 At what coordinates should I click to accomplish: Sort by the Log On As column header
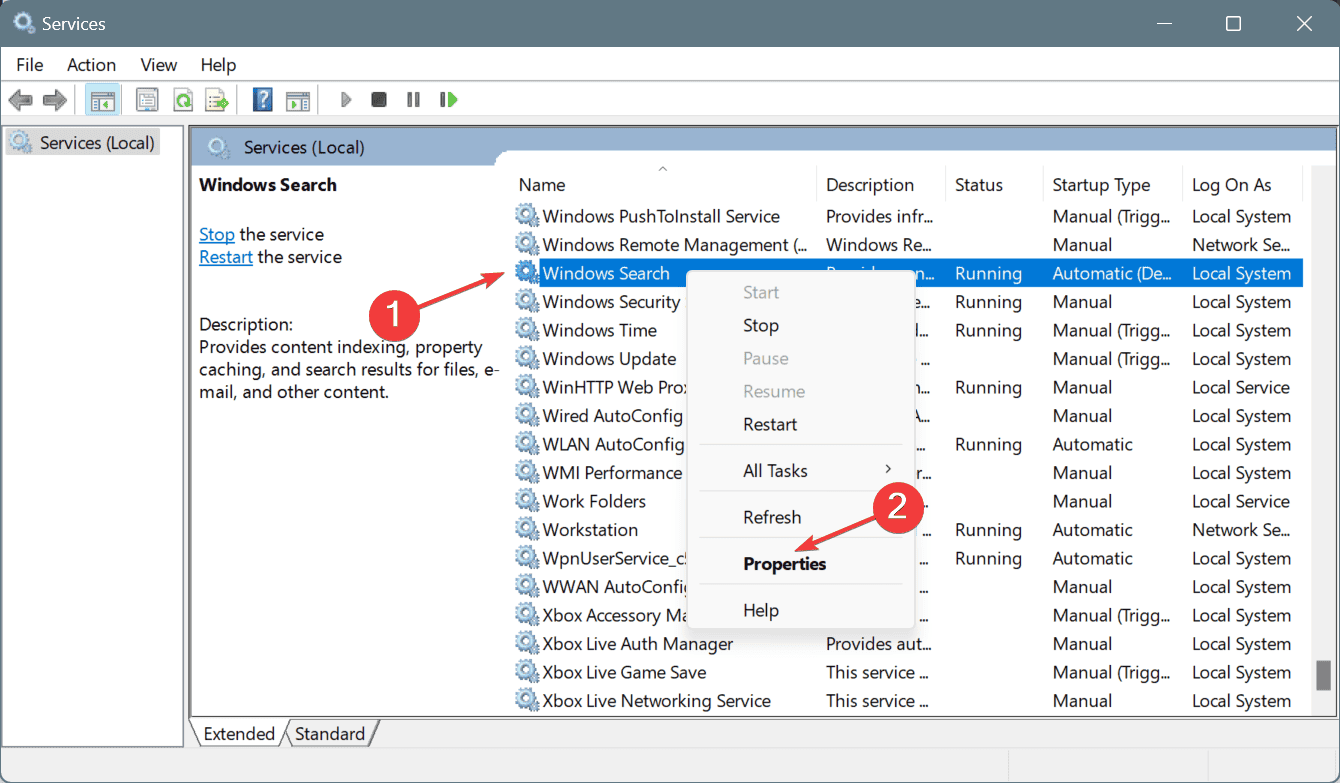[1242, 185]
